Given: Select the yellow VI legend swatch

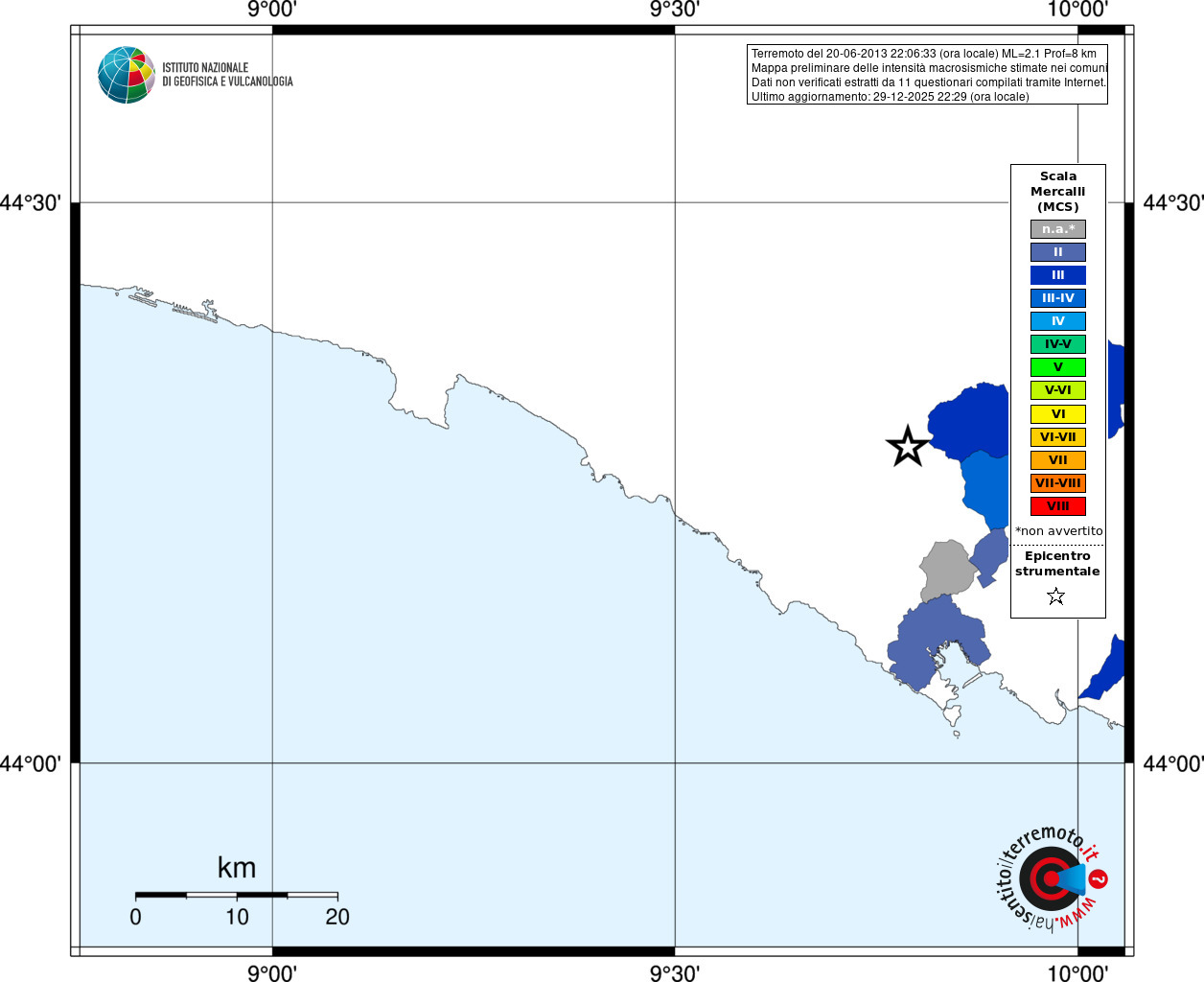Looking at the screenshot, I should [1058, 414].
